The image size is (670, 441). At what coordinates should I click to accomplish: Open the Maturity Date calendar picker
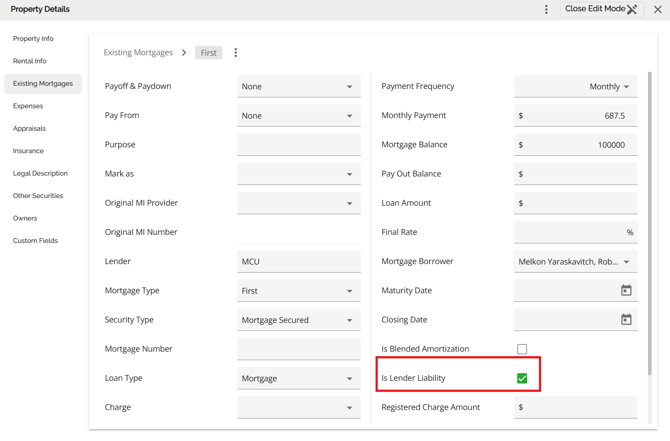pos(626,291)
